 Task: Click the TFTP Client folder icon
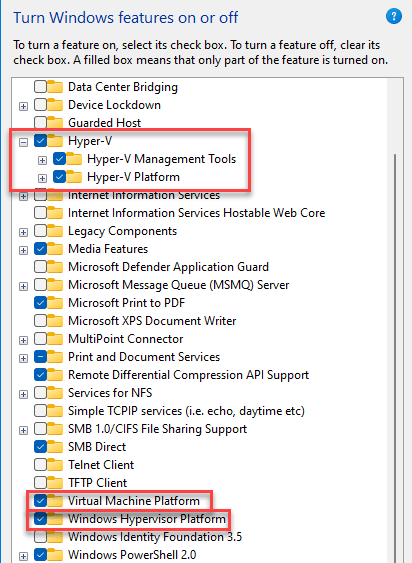pos(55,483)
